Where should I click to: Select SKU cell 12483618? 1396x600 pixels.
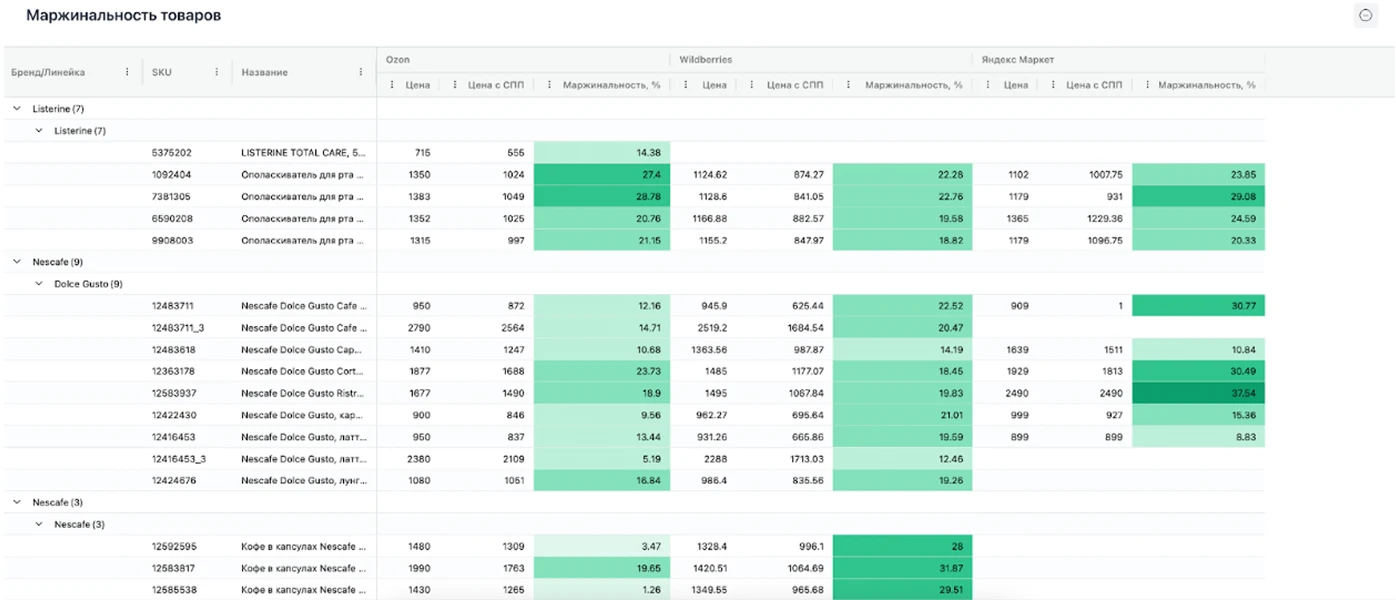click(173, 350)
